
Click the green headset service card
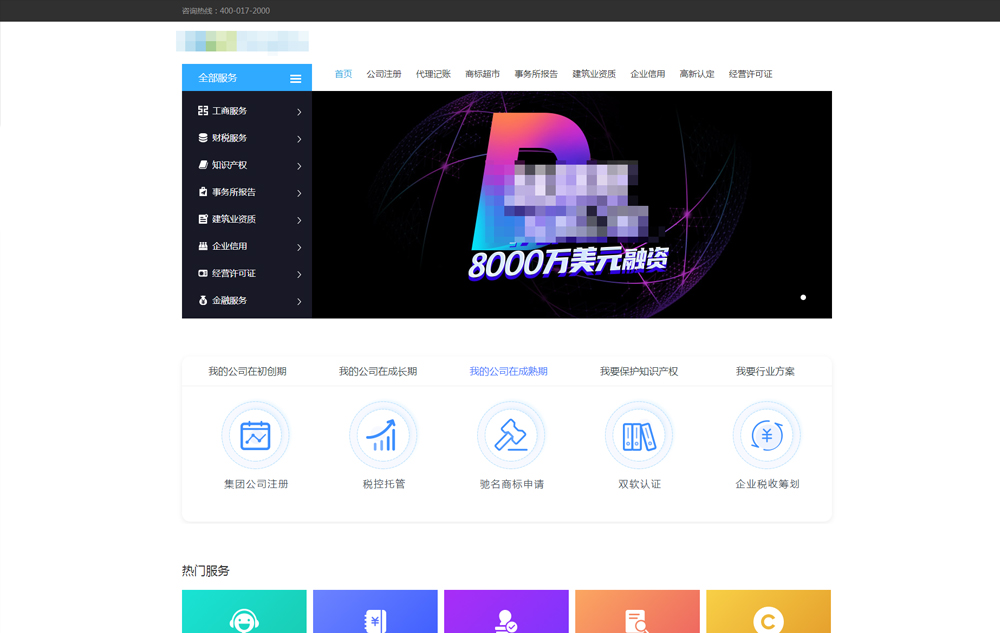[x=244, y=612]
